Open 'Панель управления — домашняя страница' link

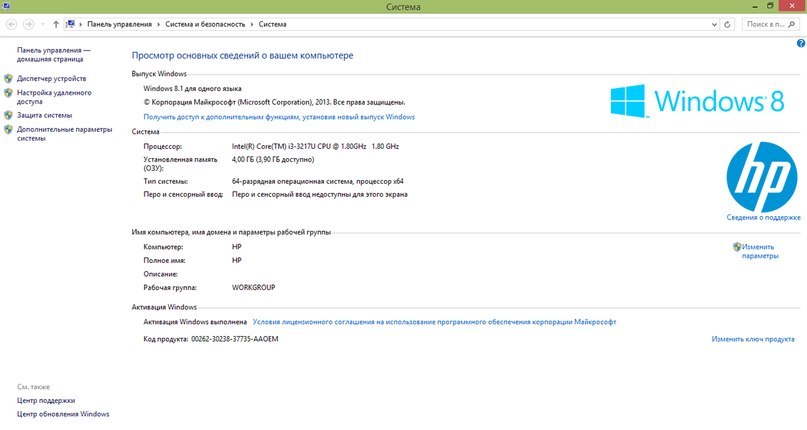(54, 55)
